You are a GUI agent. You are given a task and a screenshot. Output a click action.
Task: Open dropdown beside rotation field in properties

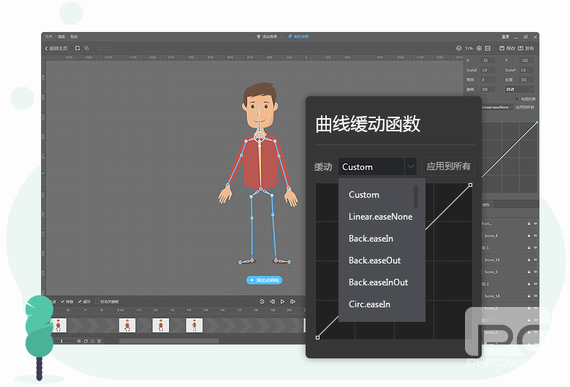click(x=519, y=89)
